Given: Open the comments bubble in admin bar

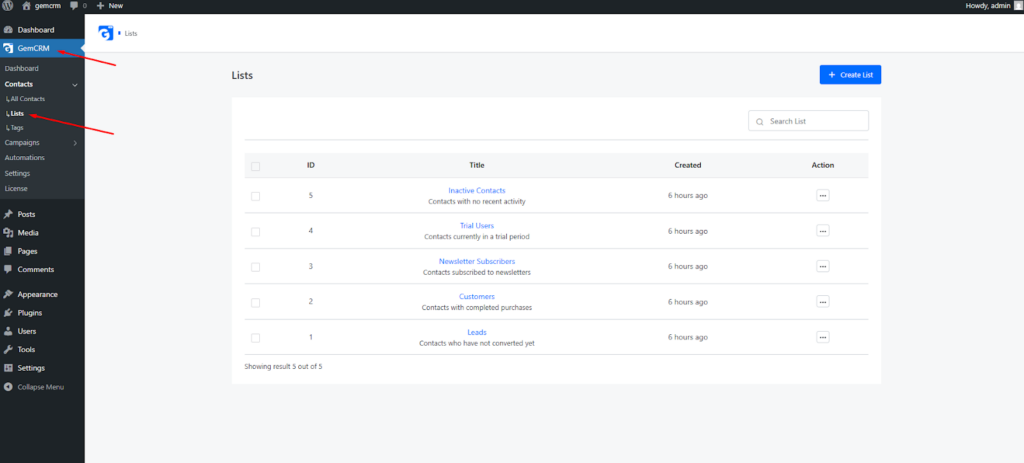Looking at the screenshot, I should pos(74,5).
